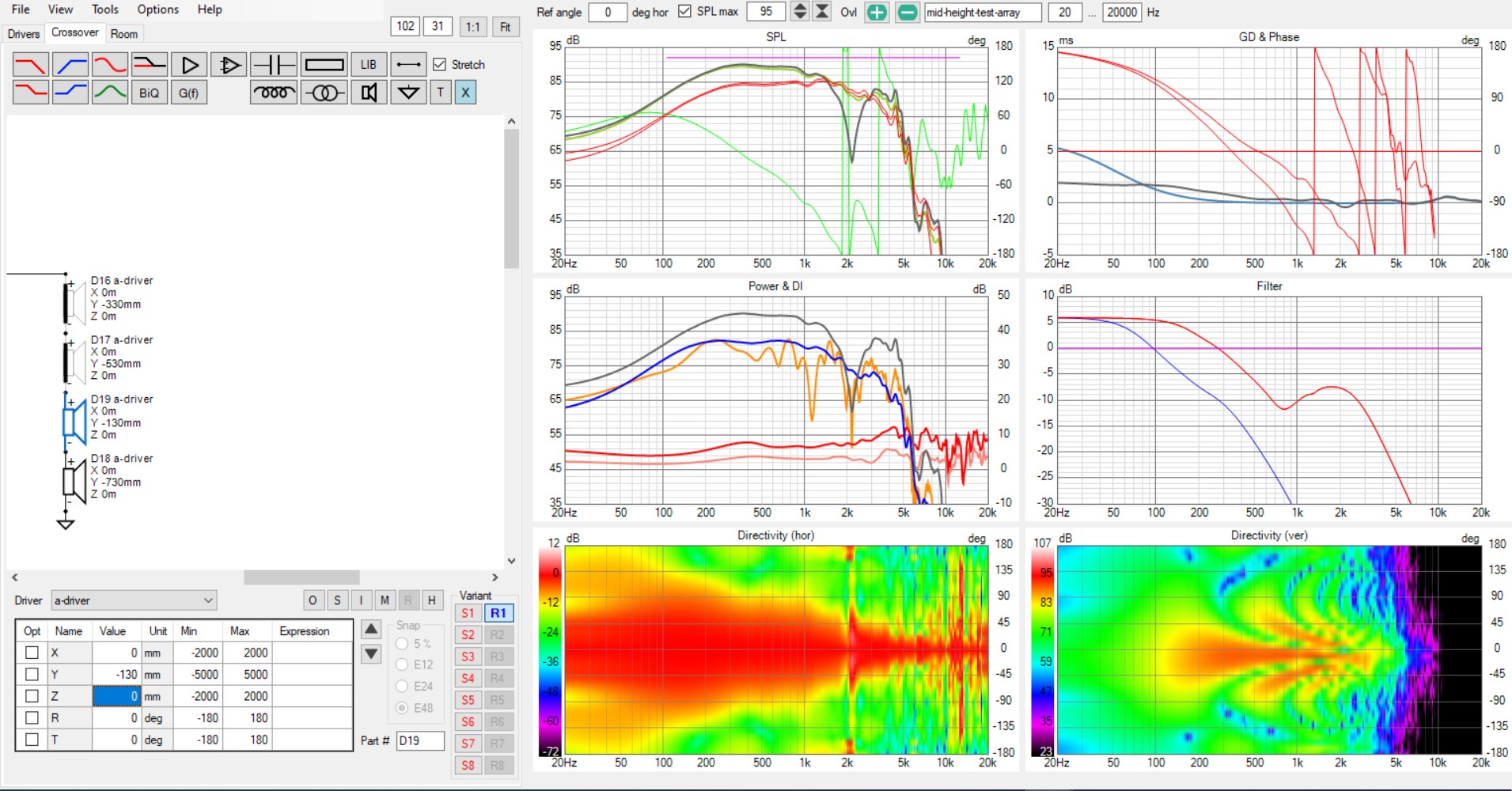Image resolution: width=1512 pixels, height=791 pixels.
Task: Enable optimization for the Z parameter row
Action: pos(32,696)
